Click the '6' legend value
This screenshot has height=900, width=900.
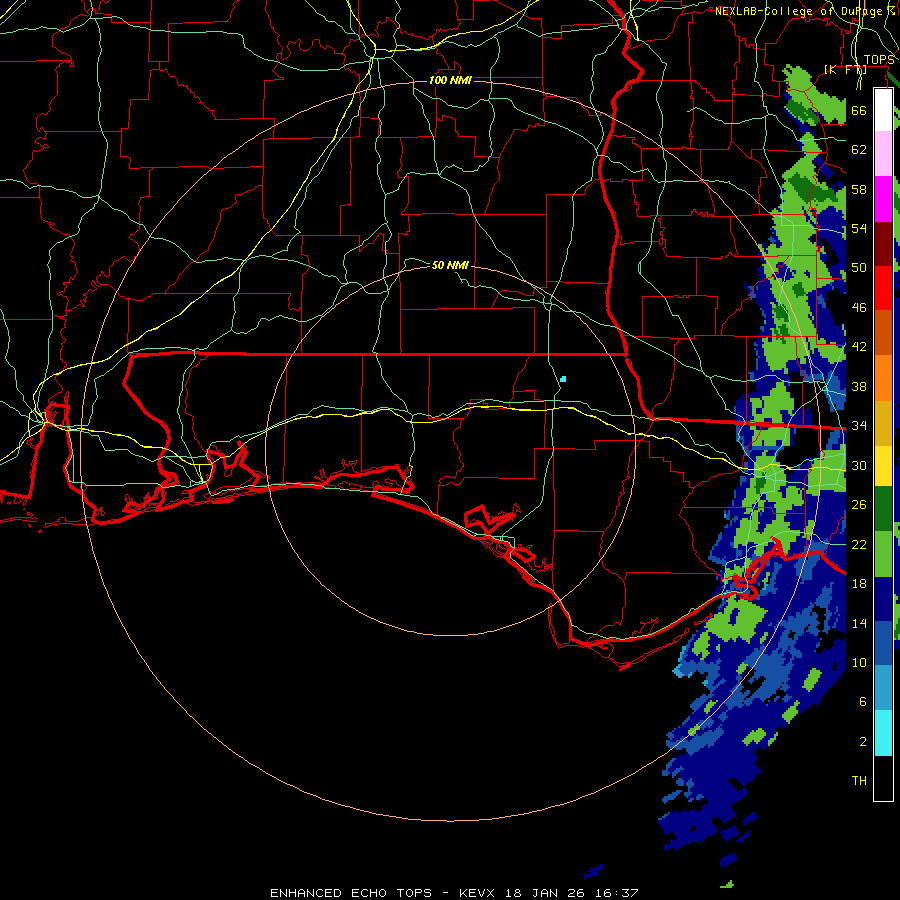click(862, 702)
